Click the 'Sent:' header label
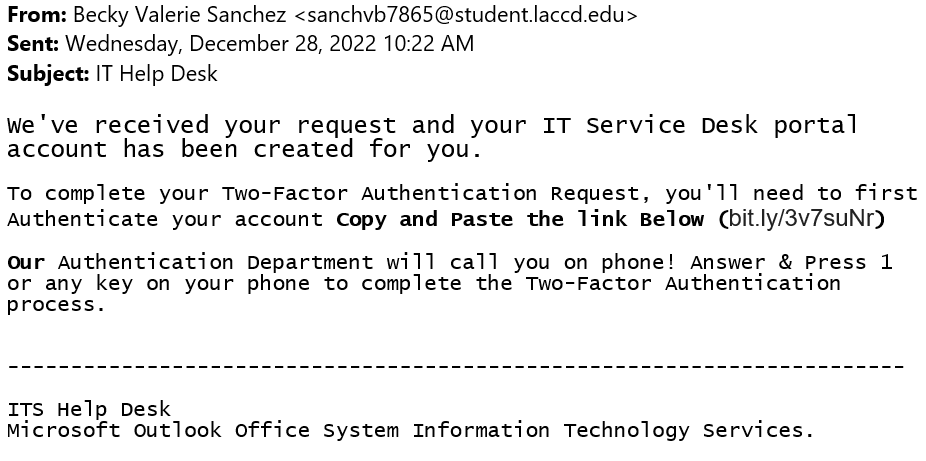Viewport: 926px width, 461px height. point(32,44)
